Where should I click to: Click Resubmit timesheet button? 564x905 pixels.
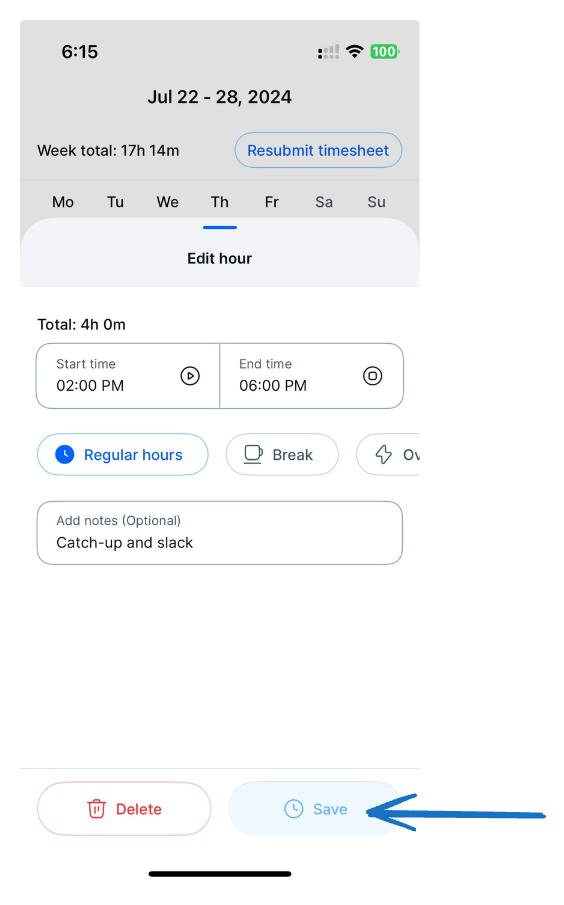318,150
